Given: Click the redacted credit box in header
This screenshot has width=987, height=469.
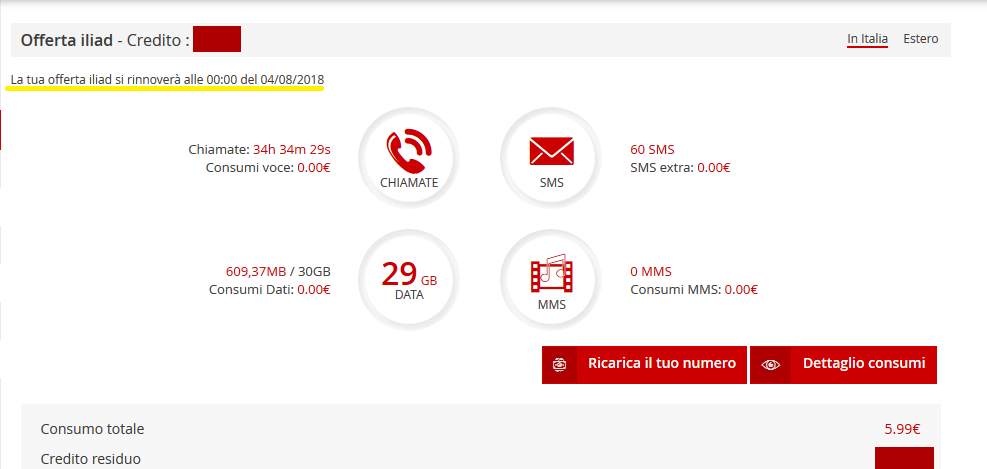Looking at the screenshot, I should (x=217, y=40).
